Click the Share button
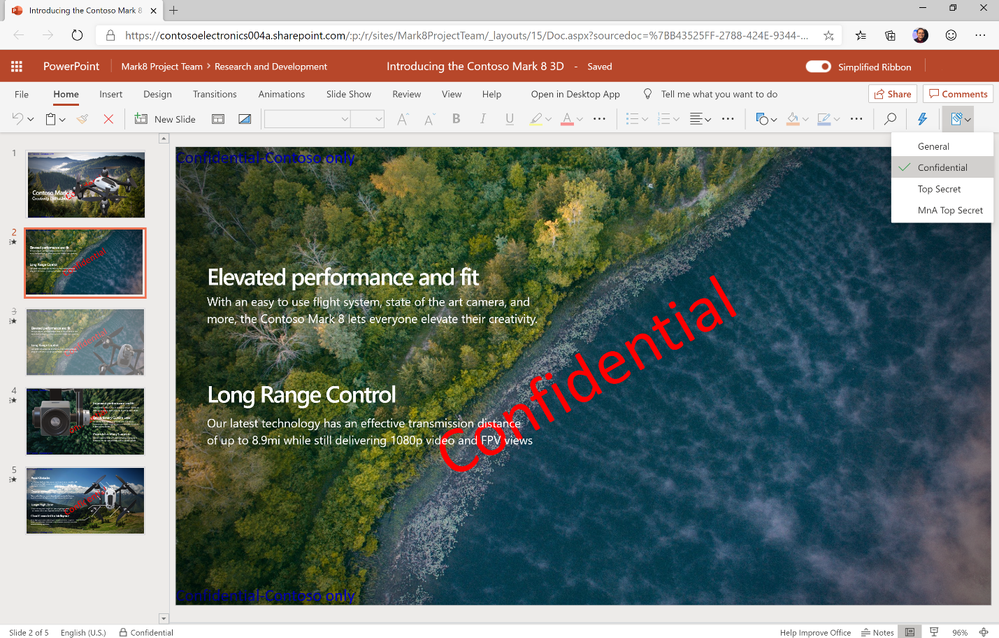 [892, 94]
